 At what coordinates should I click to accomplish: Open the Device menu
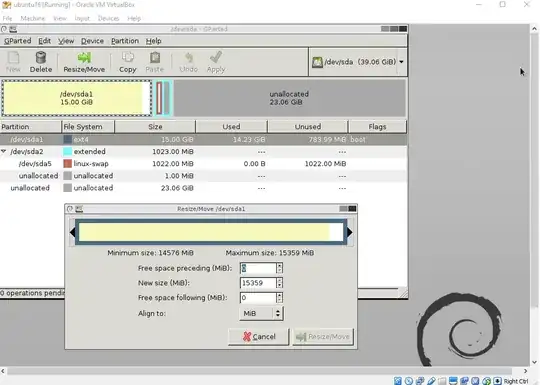92,41
